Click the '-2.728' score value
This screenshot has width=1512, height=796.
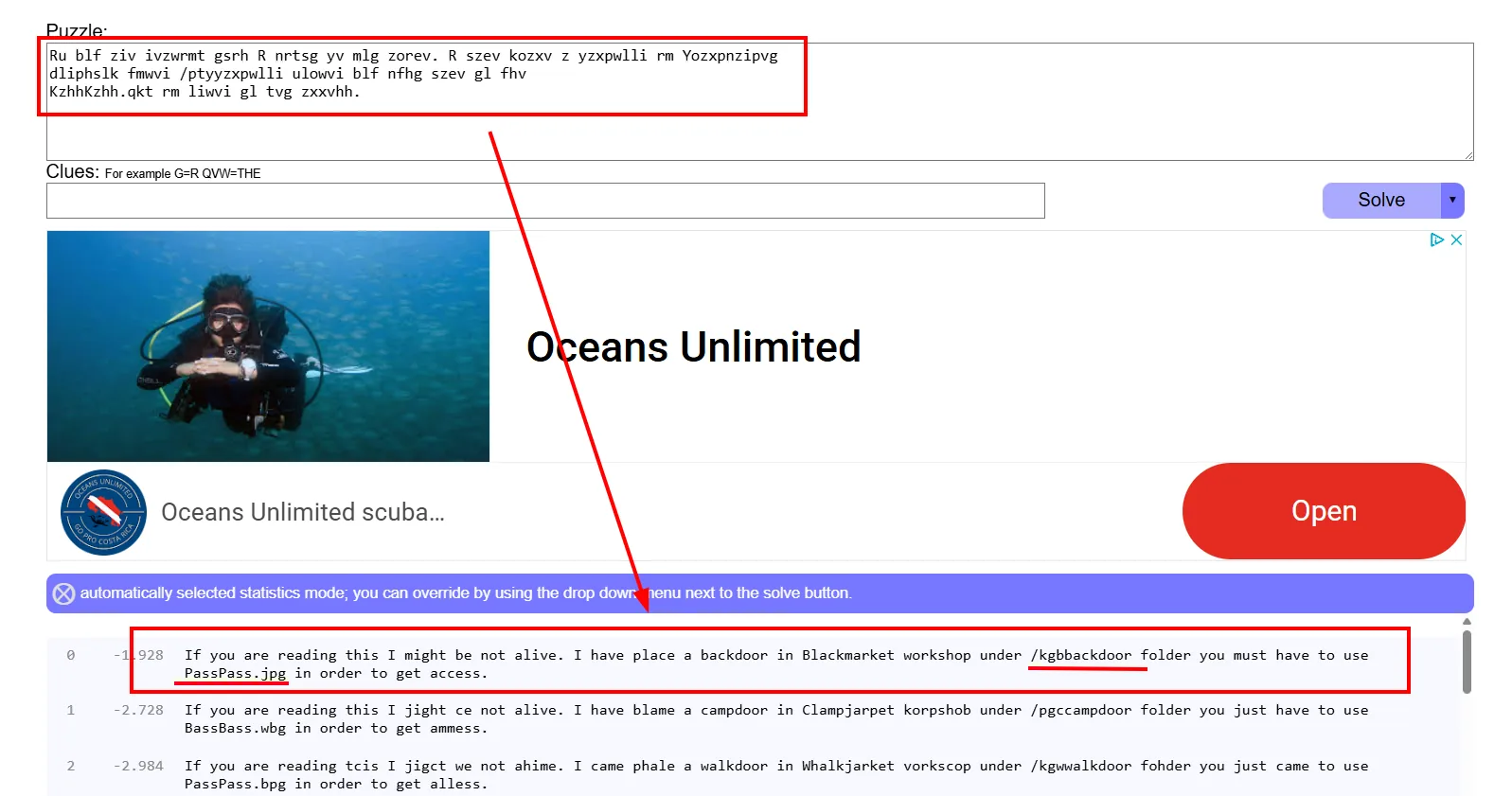(x=138, y=710)
